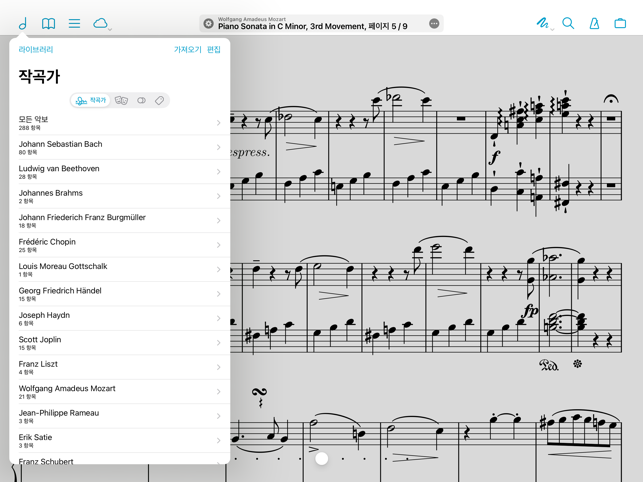Expand chevron for Brahms row

(219, 196)
